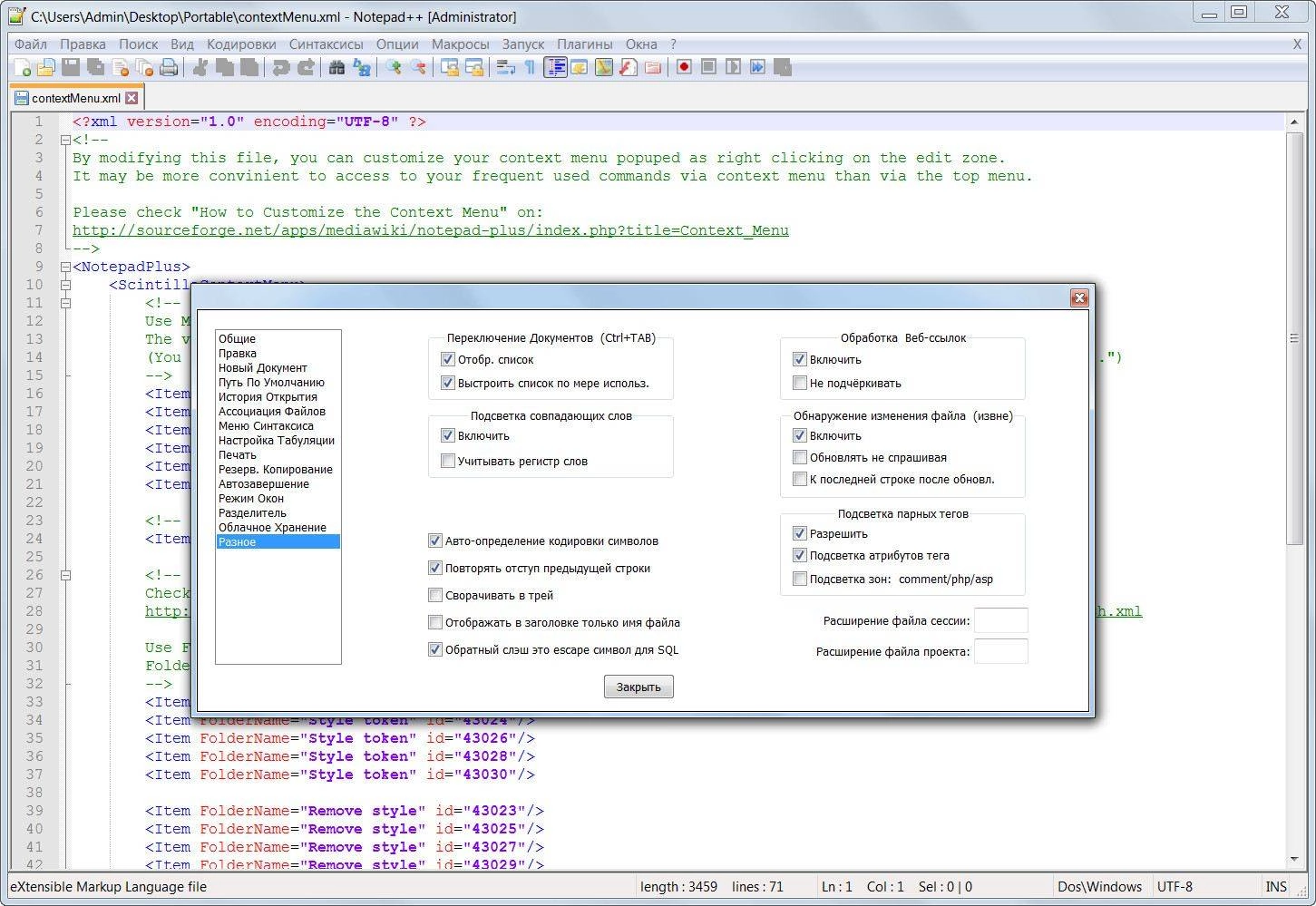The width and height of the screenshot is (1316, 906).
Task: Click the Save toolbar icon
Action: tap(71, 67)
